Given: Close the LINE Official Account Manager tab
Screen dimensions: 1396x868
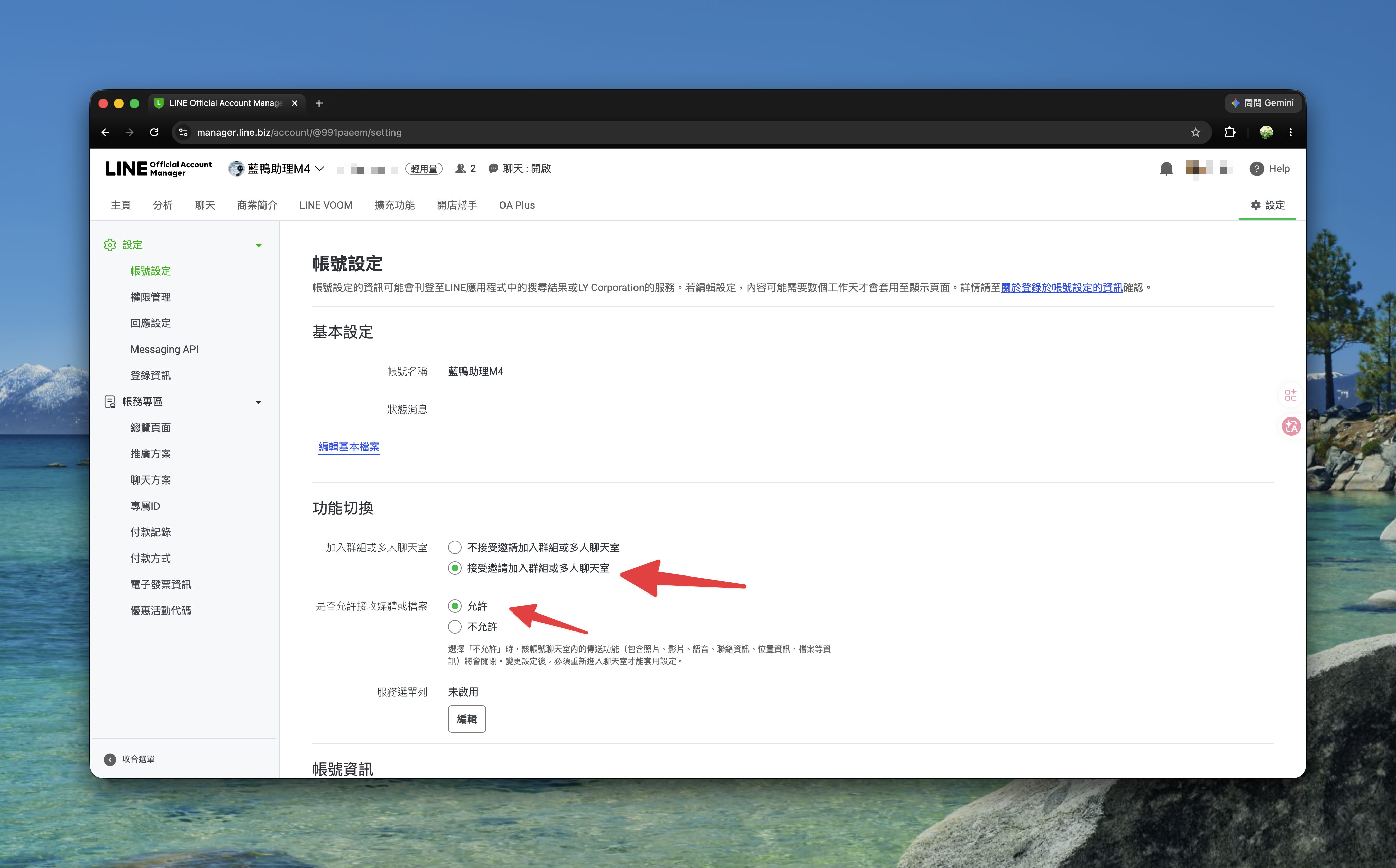Looking at the screenshot, I should 295,103.
